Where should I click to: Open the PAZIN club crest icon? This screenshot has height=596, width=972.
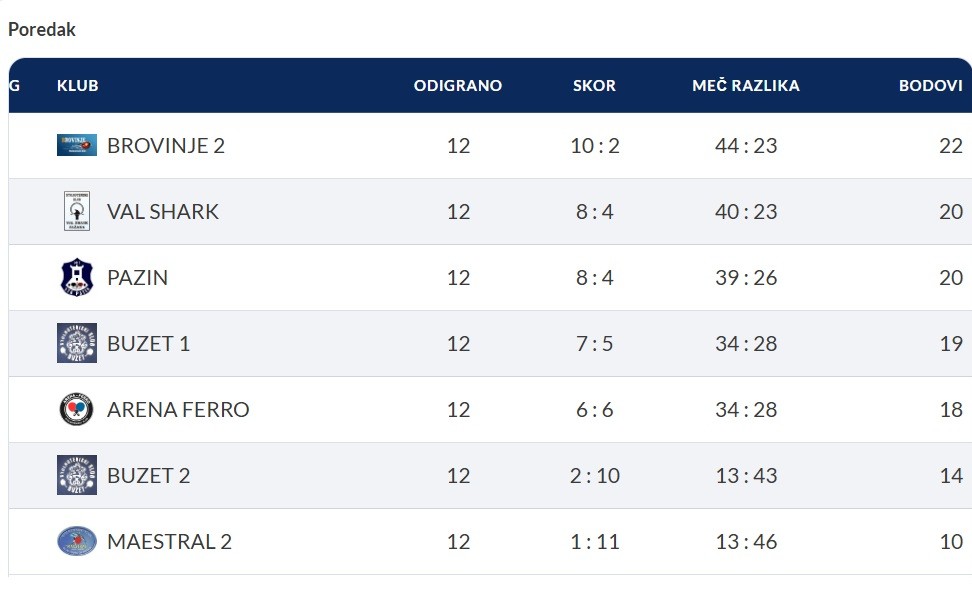coord(77,277)
